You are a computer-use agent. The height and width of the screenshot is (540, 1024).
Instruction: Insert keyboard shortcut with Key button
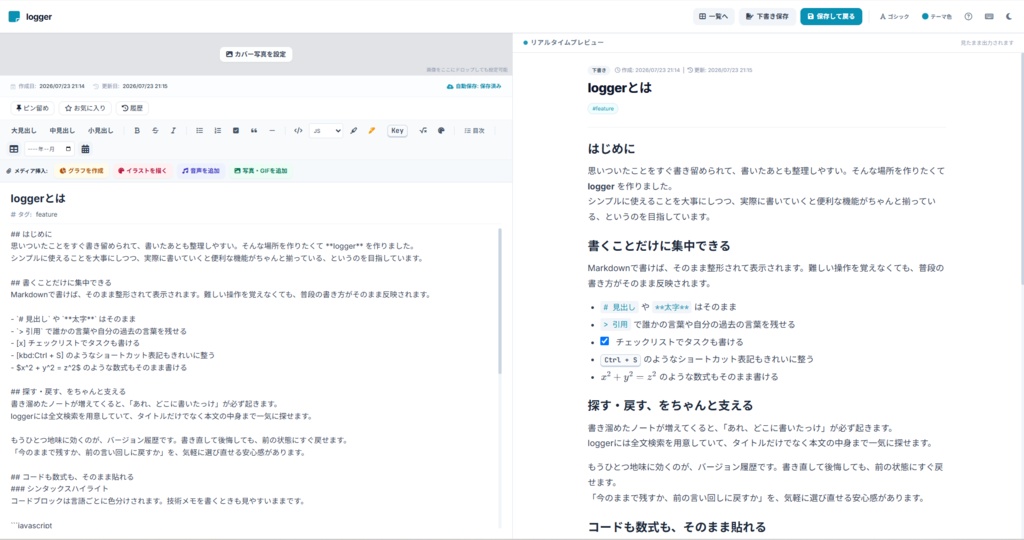[x=397, y=131]
